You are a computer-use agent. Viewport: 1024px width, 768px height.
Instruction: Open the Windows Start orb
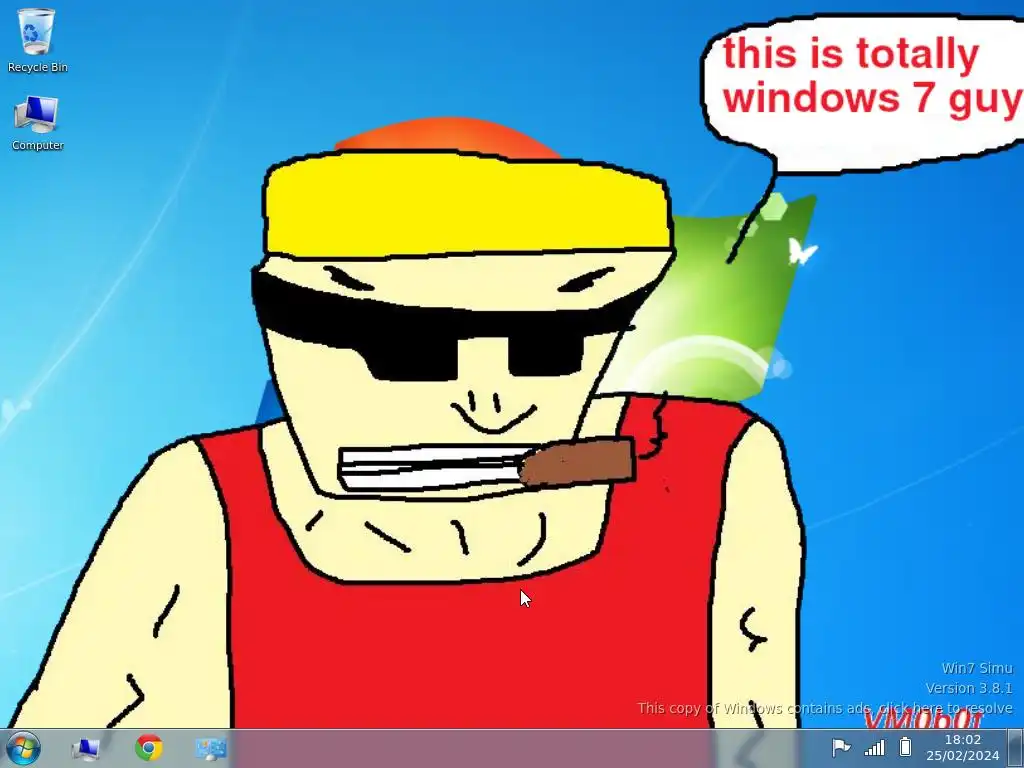point(24,748)
